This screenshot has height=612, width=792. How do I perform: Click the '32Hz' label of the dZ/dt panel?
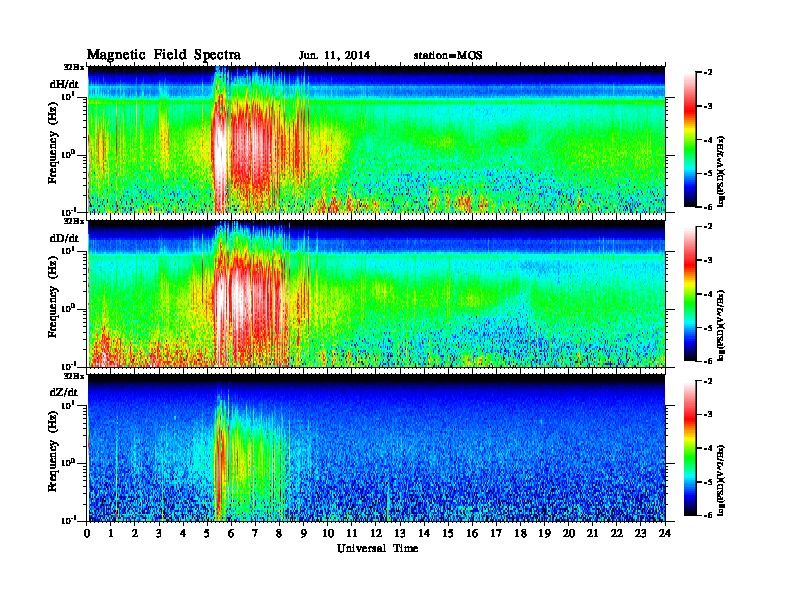(x=74, y=376)
